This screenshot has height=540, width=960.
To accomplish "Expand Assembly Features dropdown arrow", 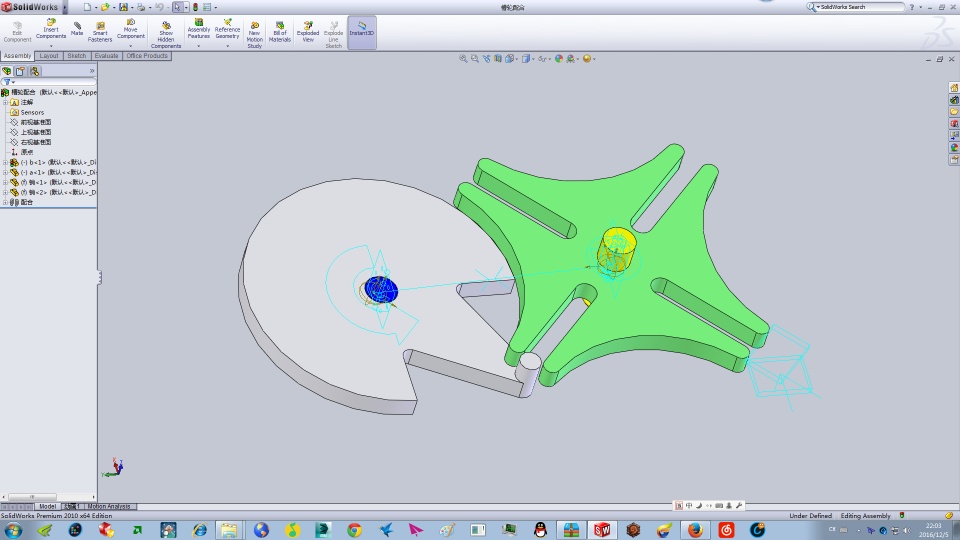I will click(x=198, y=46).
